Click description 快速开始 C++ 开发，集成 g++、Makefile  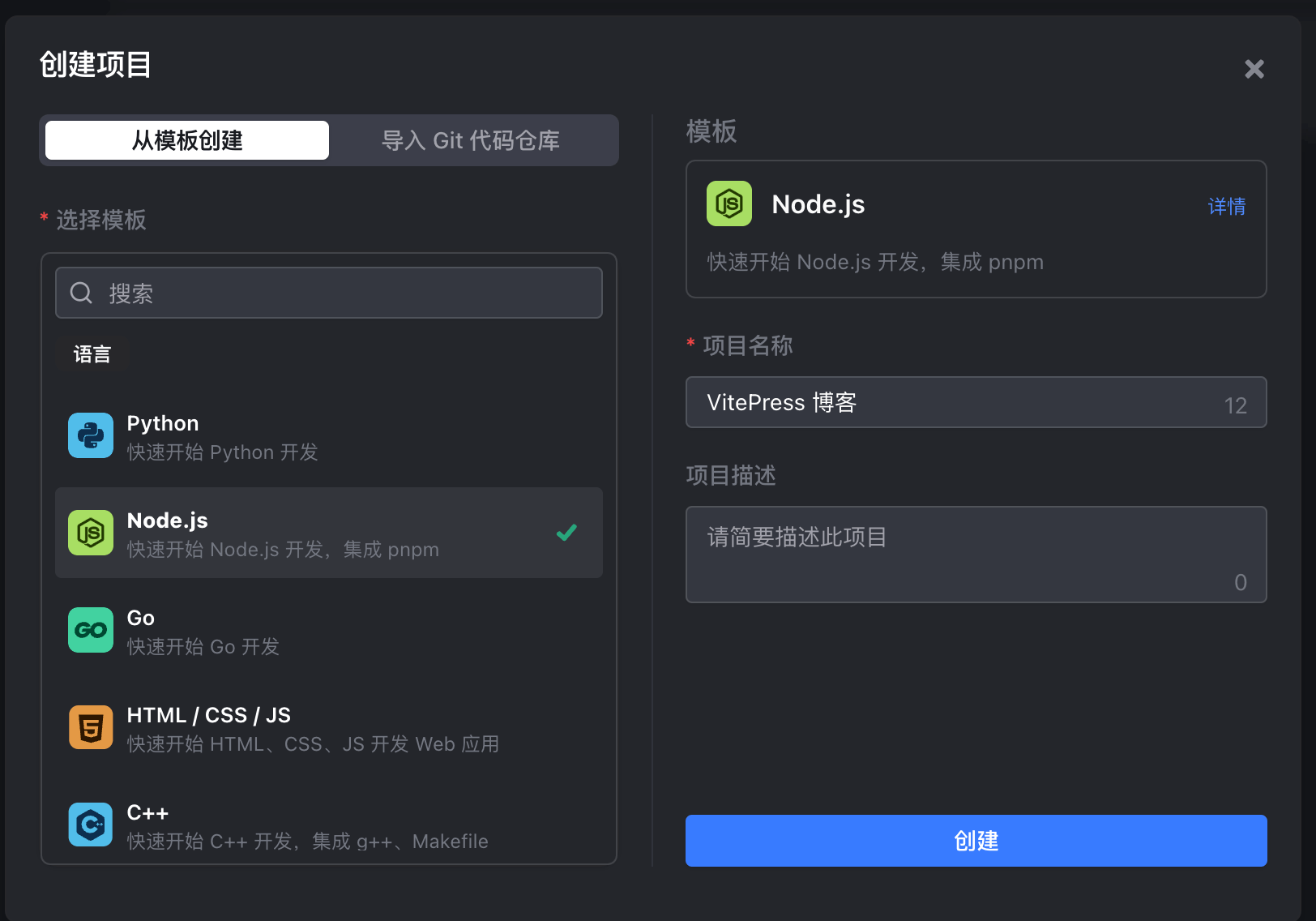[308, 842]
